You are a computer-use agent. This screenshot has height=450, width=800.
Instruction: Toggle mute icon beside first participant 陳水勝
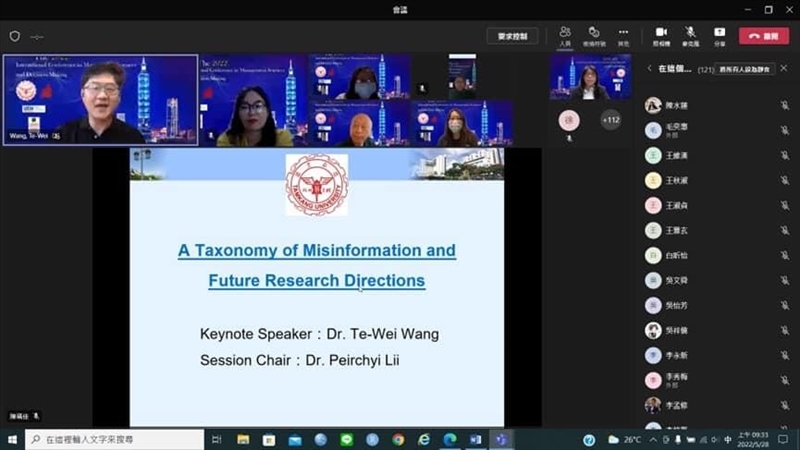pyautogui.click(x=785, y=105)
